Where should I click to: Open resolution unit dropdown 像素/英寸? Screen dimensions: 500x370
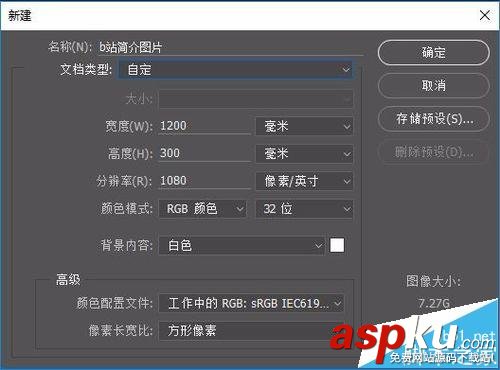304,181
